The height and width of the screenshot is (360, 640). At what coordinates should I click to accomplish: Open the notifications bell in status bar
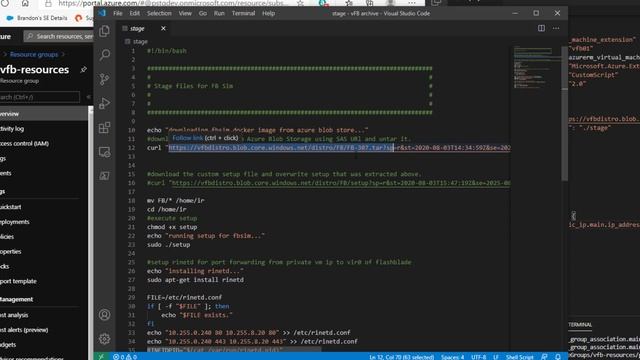pyautogui.click(x=558, y=357)
